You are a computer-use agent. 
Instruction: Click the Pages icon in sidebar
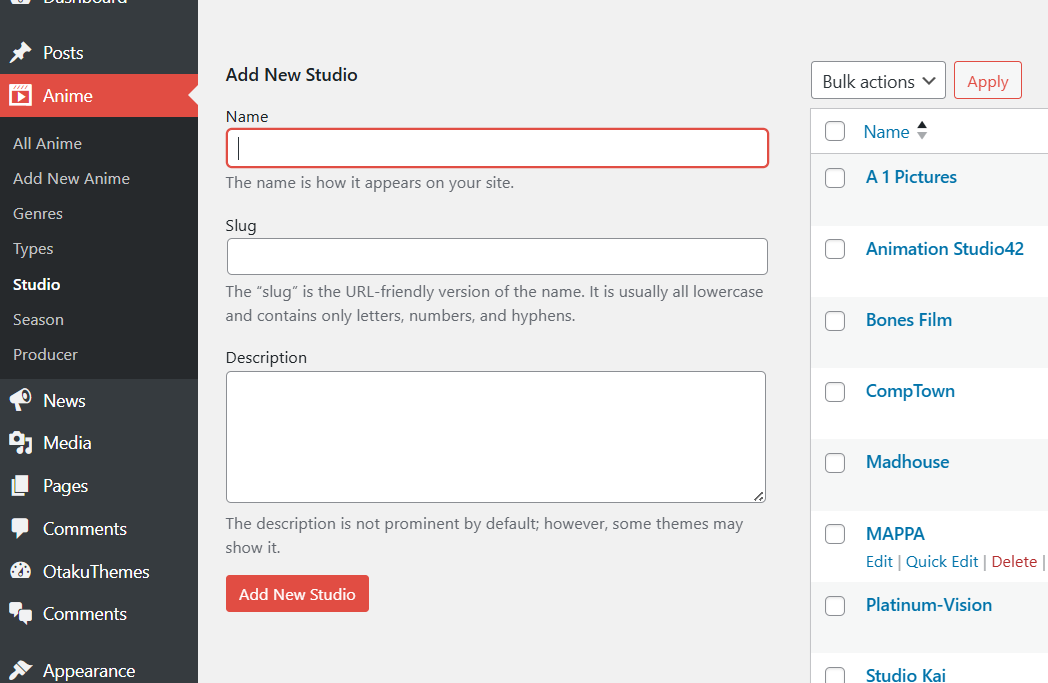(20, 486)
